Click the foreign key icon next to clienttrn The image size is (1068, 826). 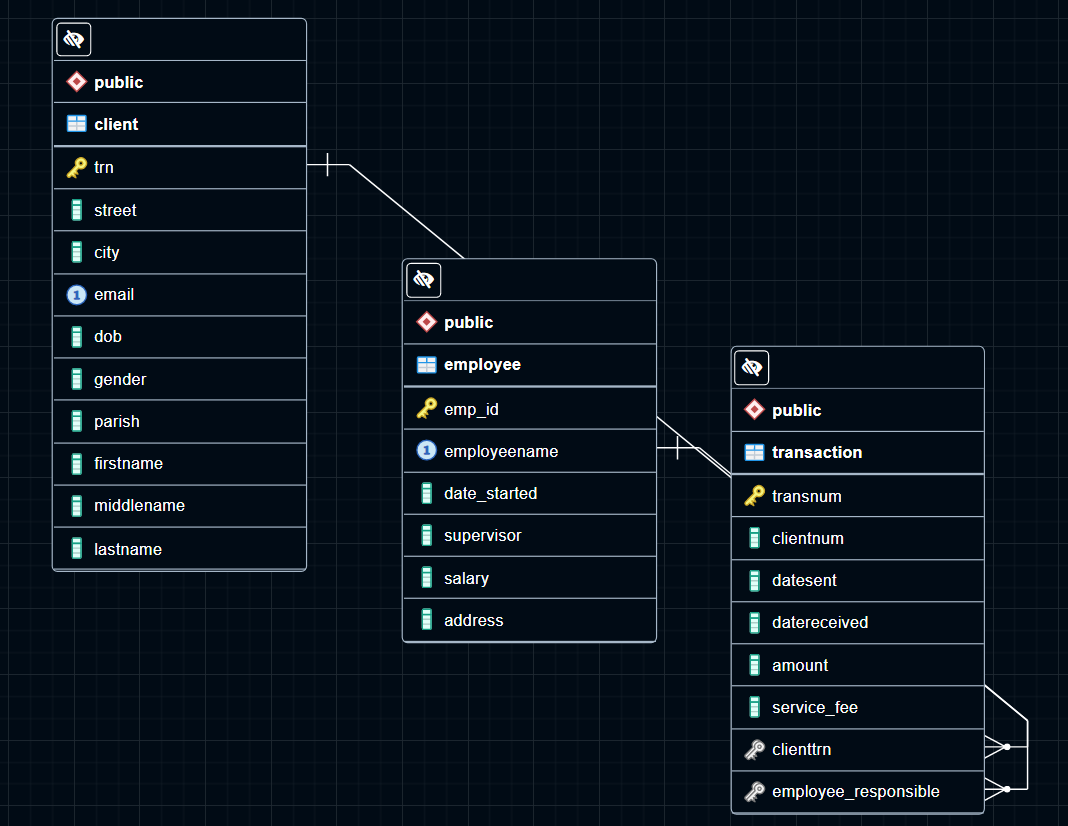click(753, 749)
